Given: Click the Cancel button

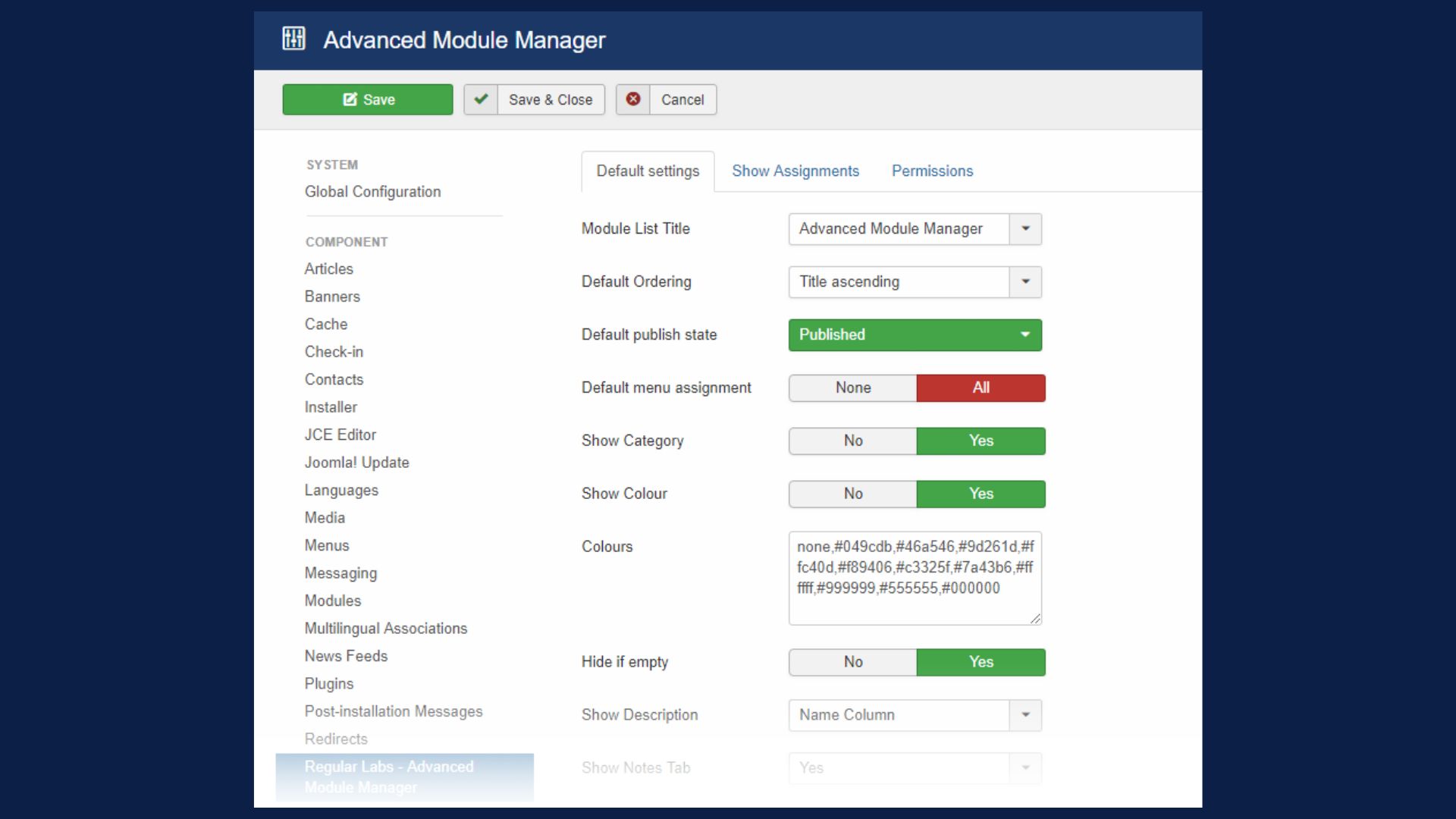Looking at the screenshot, I should click(666, 99).
